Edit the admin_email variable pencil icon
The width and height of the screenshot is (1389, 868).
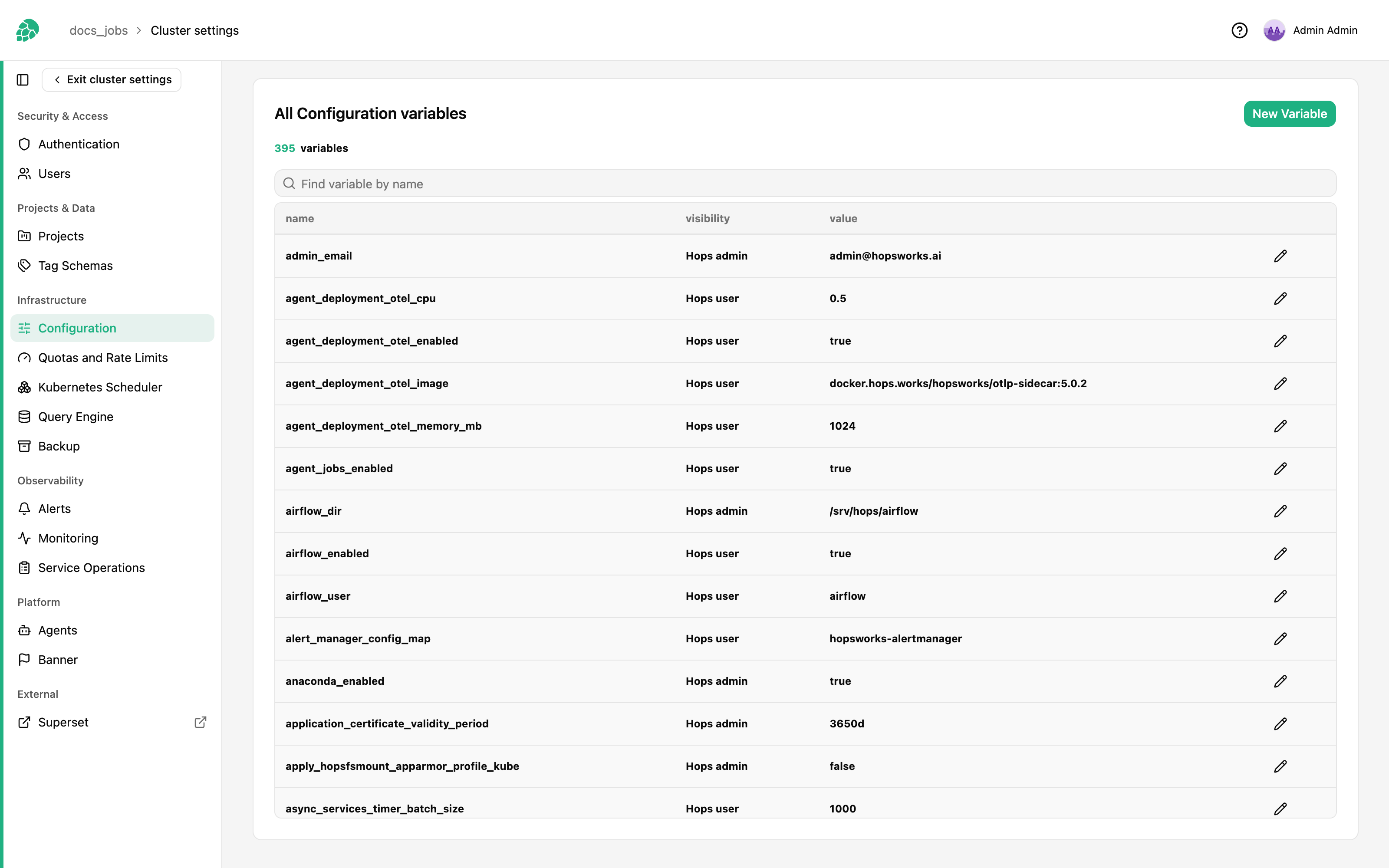click(x=1280, y=256)
